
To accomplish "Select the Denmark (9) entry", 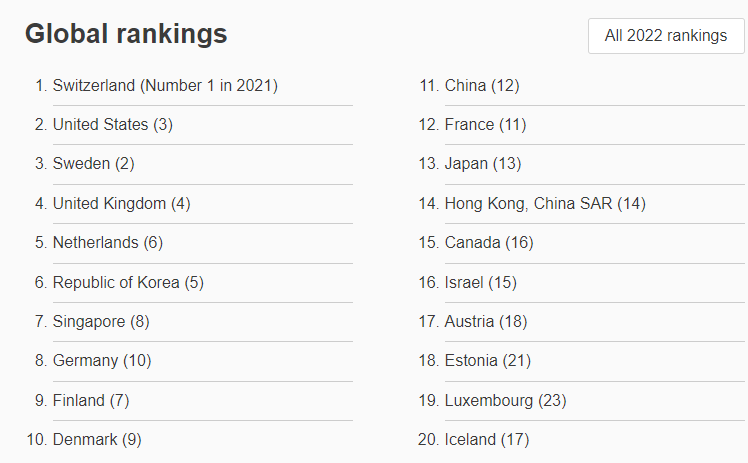I will click(x=97, y=440).
